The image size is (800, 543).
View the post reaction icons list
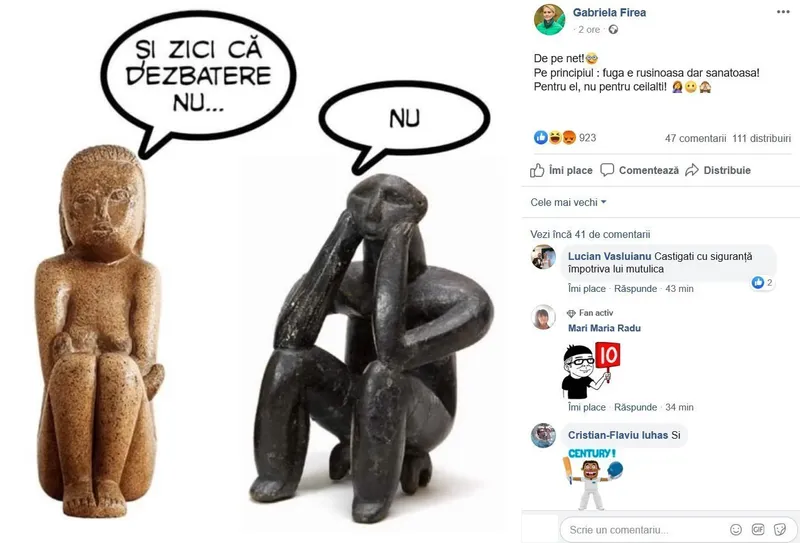coord(555,137)
